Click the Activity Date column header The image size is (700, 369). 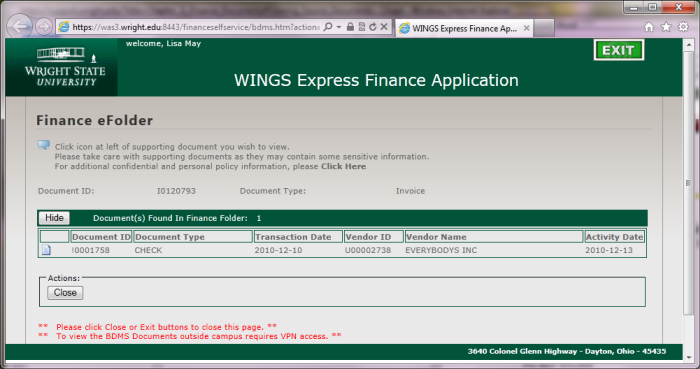[x=614, y=237]
